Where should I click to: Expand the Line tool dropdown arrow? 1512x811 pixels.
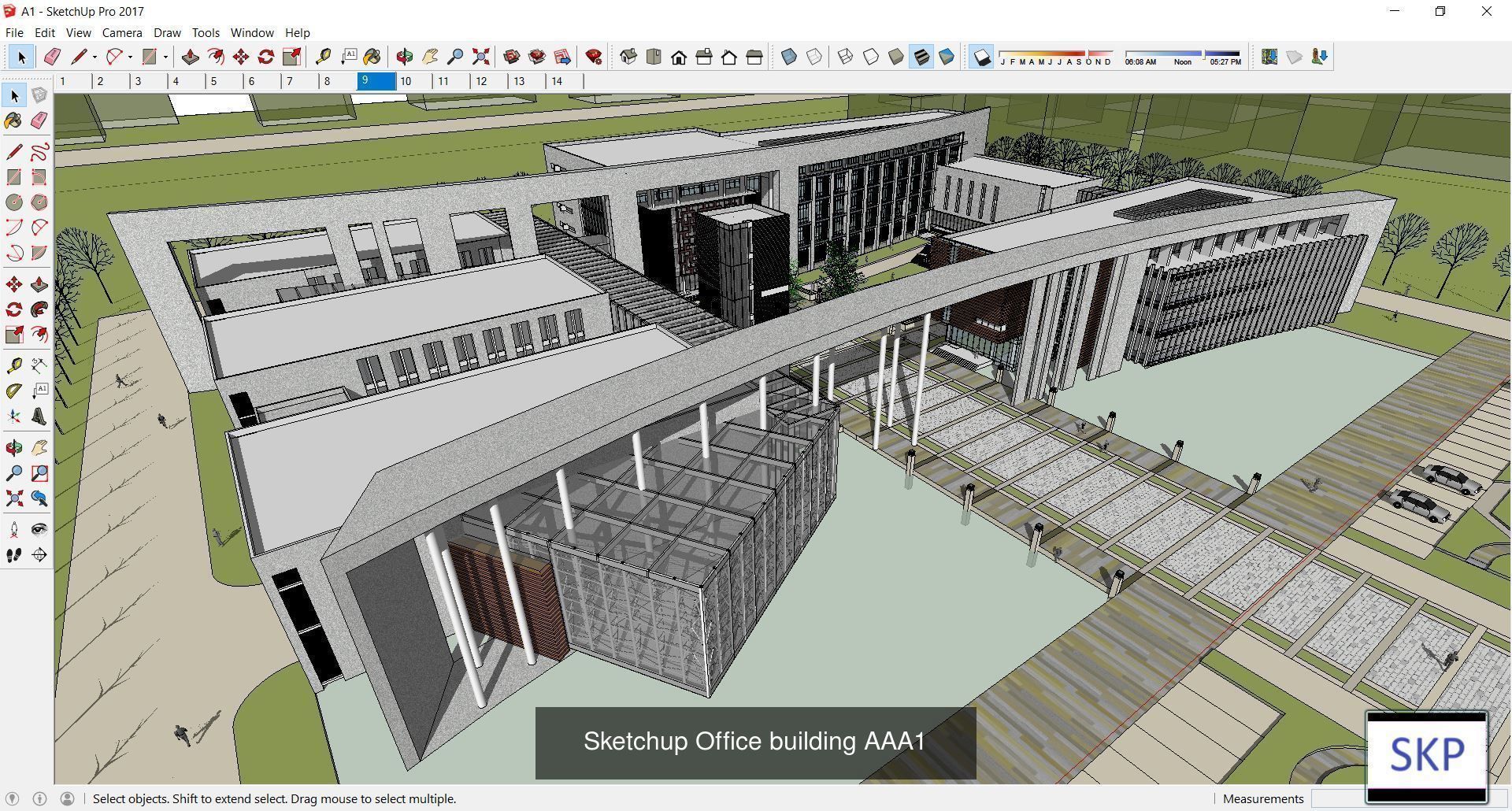[x=94, y=57]
